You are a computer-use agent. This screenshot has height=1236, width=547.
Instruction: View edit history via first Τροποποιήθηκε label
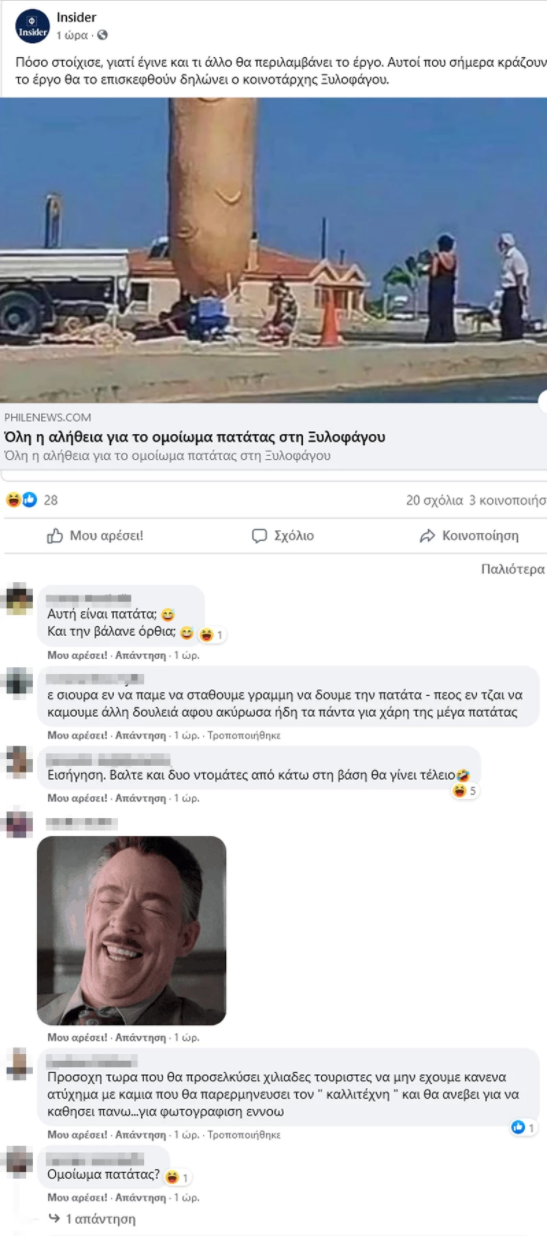click(243, 735)
